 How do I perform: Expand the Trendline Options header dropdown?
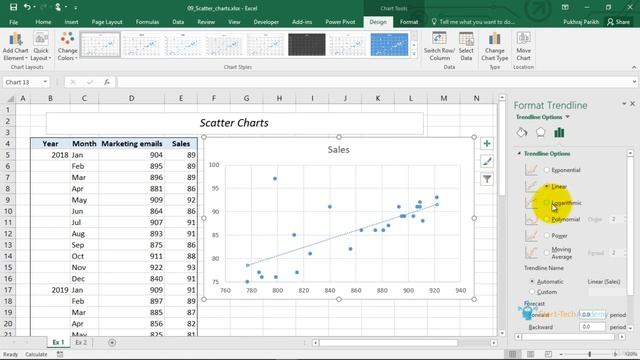(x=567, y=117)
